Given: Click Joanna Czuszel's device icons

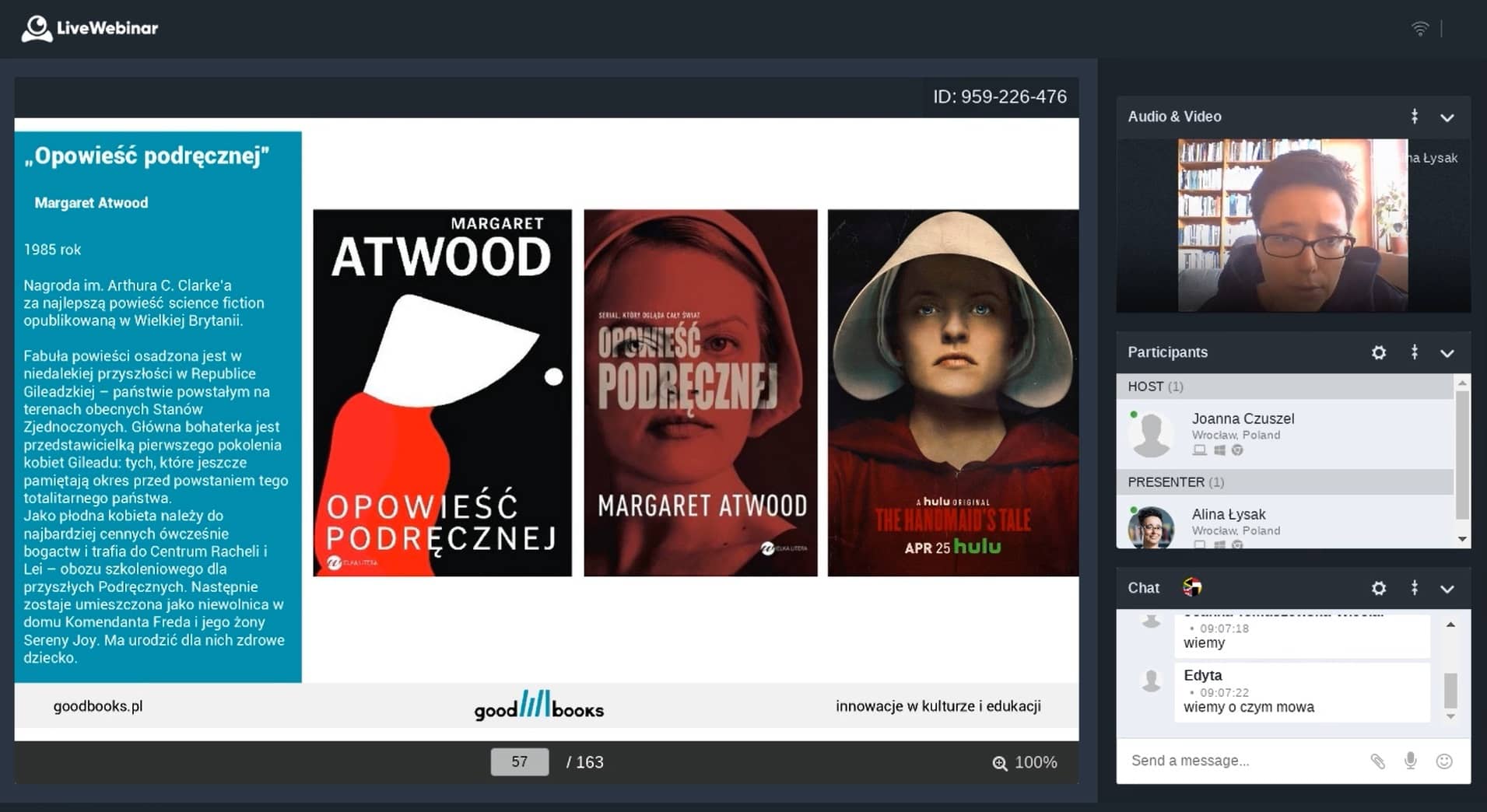Looking at the screenshot, I should (1218, 450).
